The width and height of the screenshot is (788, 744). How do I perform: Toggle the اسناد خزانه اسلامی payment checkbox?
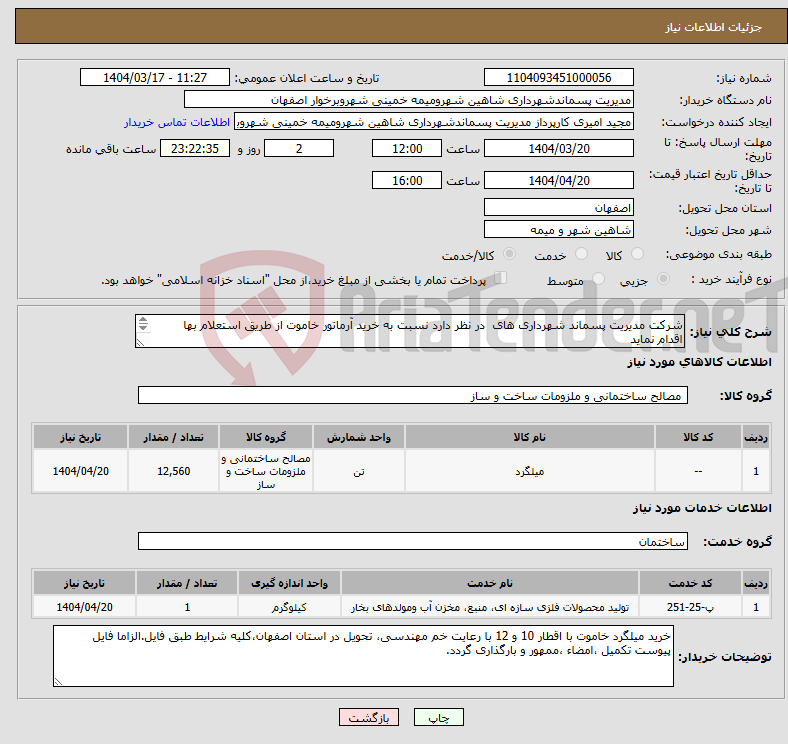501,277
